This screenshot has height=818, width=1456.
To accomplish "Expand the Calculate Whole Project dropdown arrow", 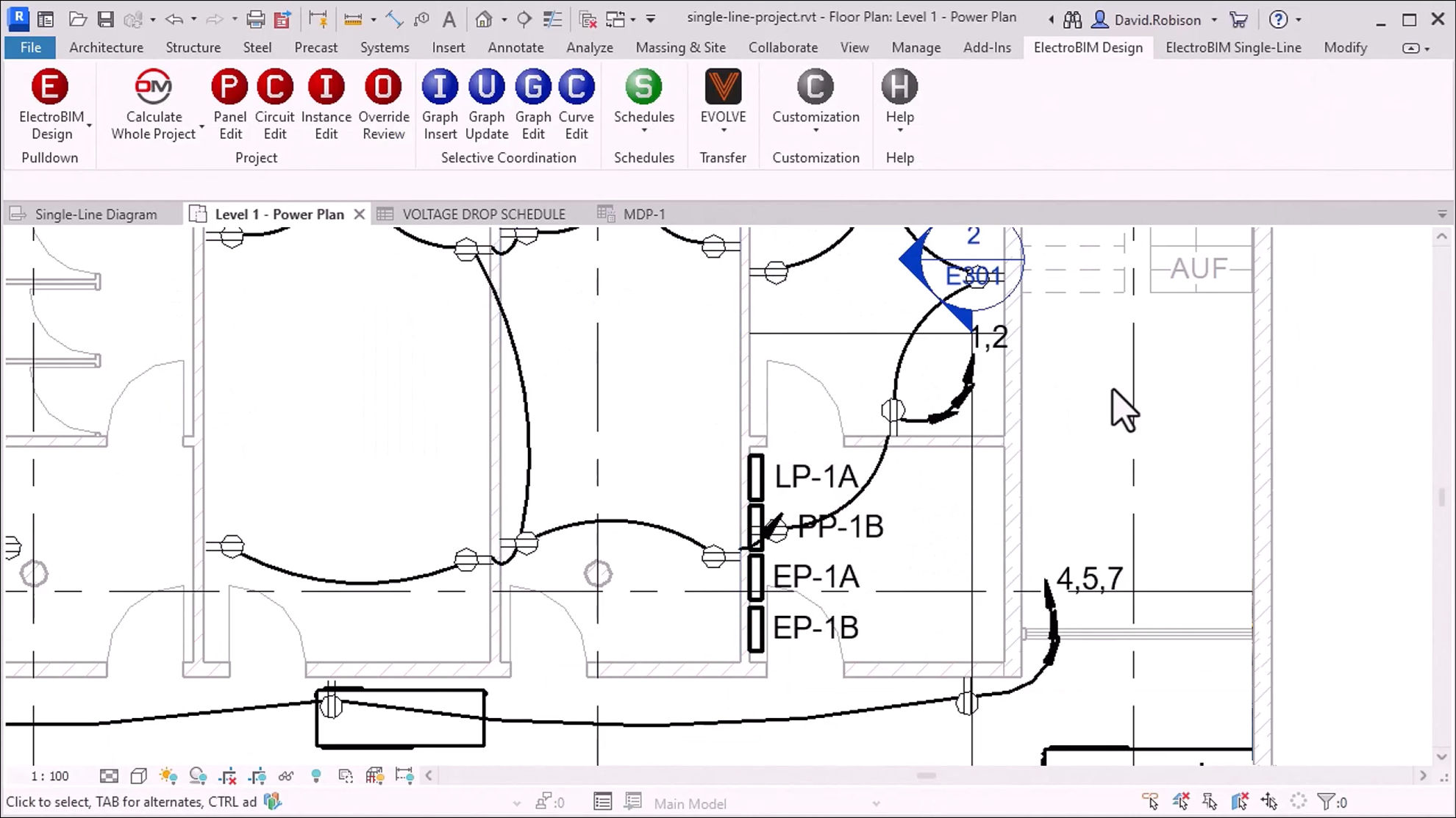I will tap(201, 126).
